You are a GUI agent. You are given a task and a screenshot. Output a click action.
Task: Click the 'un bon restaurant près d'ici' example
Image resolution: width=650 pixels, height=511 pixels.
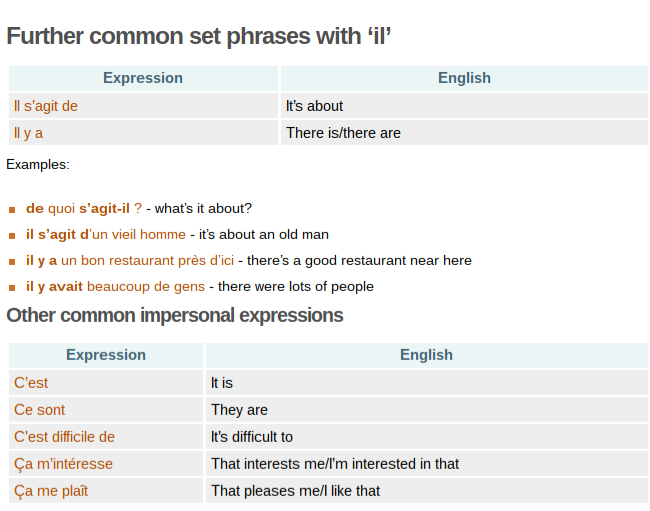click(147, 260)
